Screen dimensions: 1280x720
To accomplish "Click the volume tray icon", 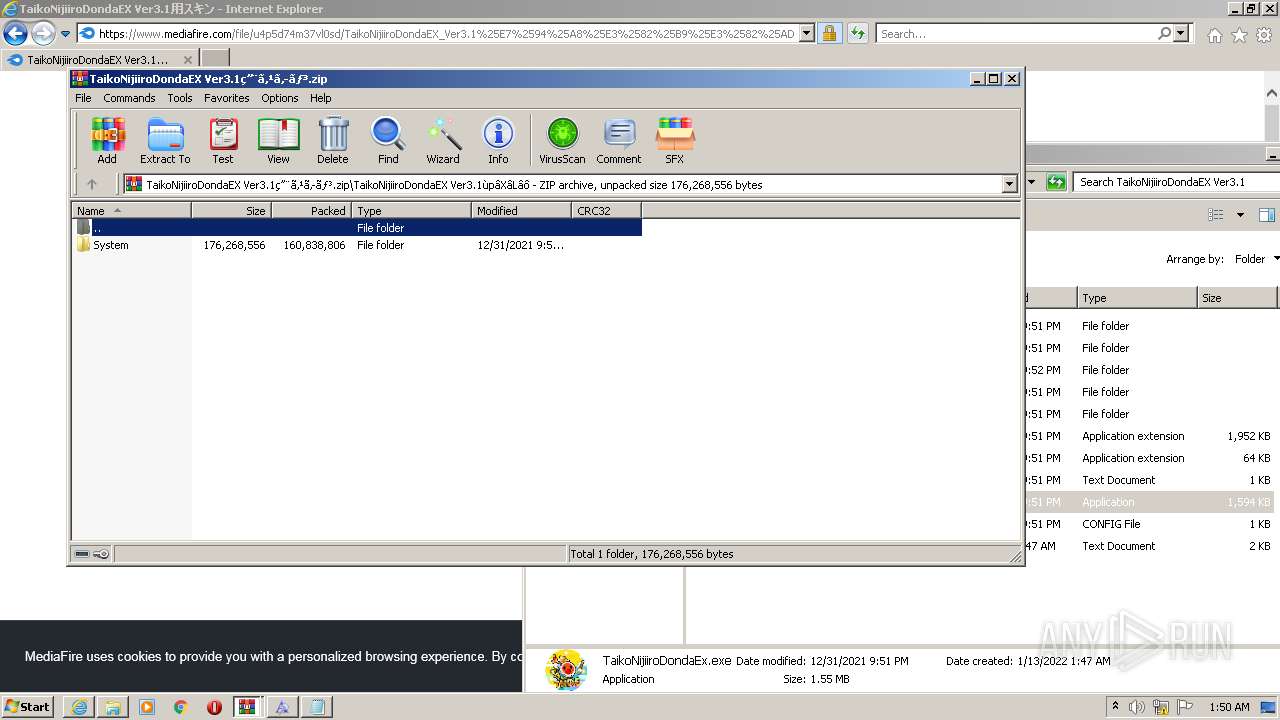I will click(x=1137, y=707).
